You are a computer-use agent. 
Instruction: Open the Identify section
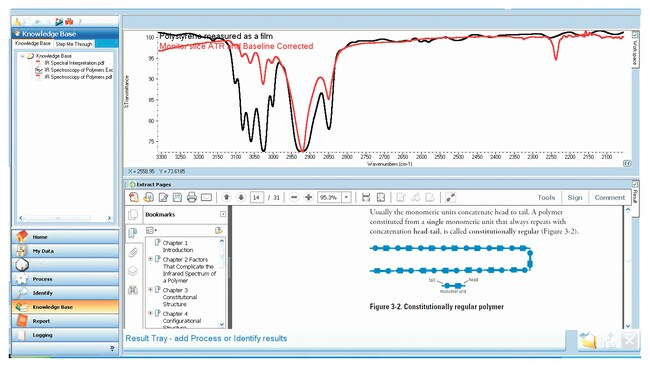[65, 293]
